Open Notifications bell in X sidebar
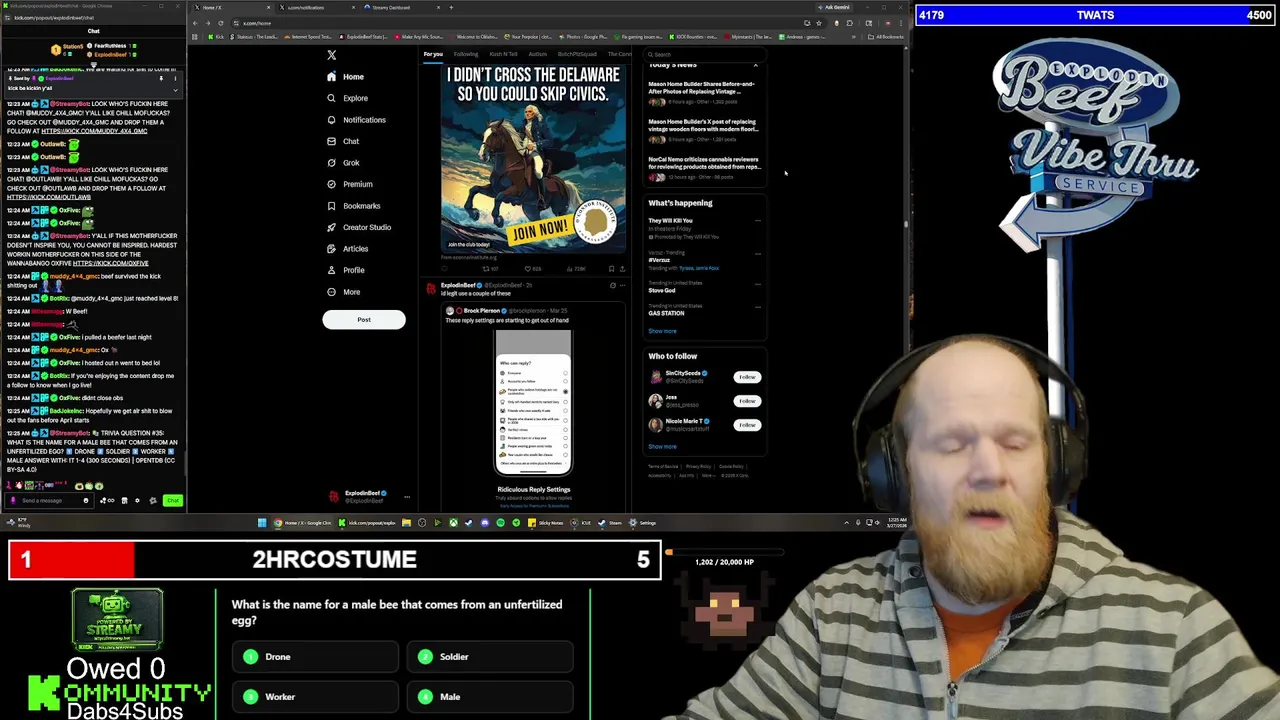The width and height of the screenshot is (1280, 720). [x=355, y=120]
